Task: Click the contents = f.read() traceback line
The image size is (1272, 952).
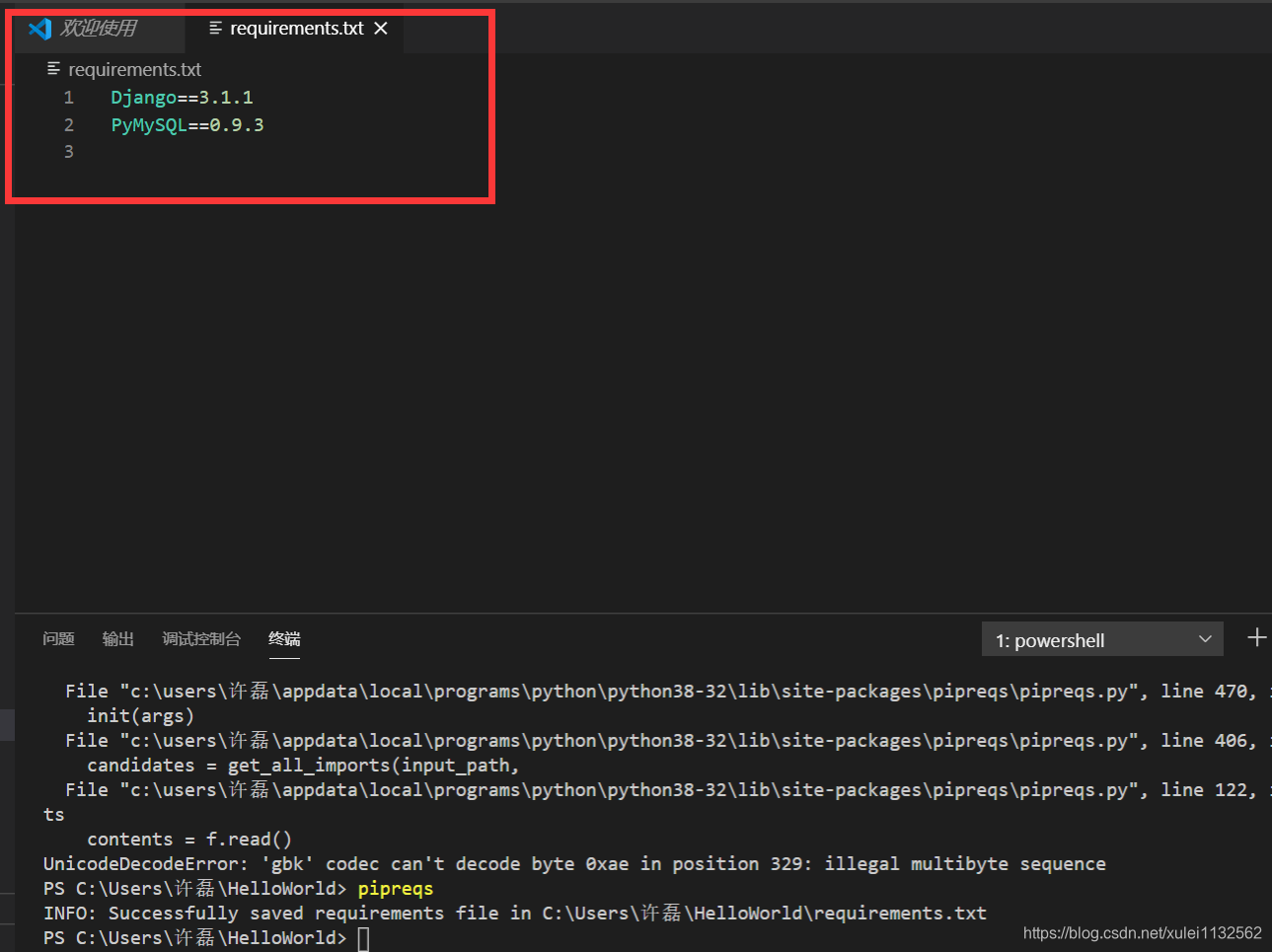Action: (189, 840)
